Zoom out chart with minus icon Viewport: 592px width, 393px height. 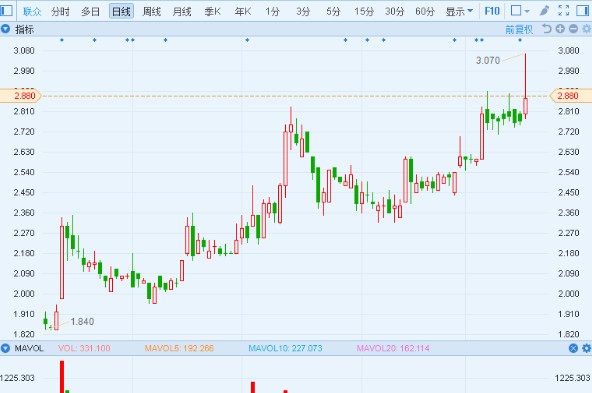tap(574, 29)
